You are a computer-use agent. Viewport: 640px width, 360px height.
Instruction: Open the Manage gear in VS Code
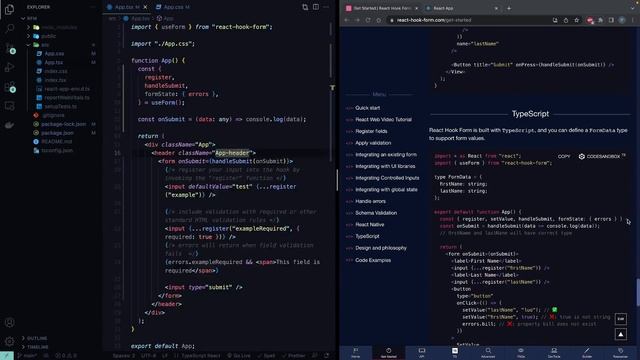click(x=9, y=341)
